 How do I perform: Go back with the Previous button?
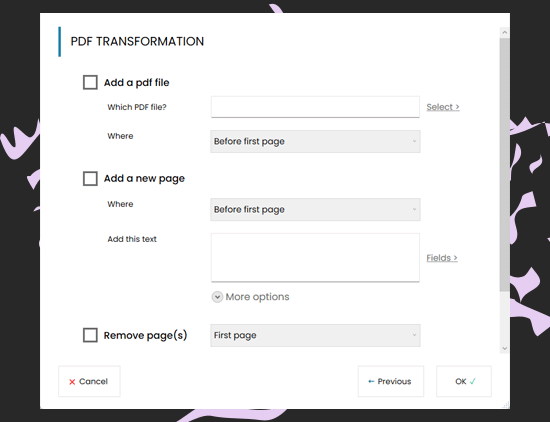[391, 381]
